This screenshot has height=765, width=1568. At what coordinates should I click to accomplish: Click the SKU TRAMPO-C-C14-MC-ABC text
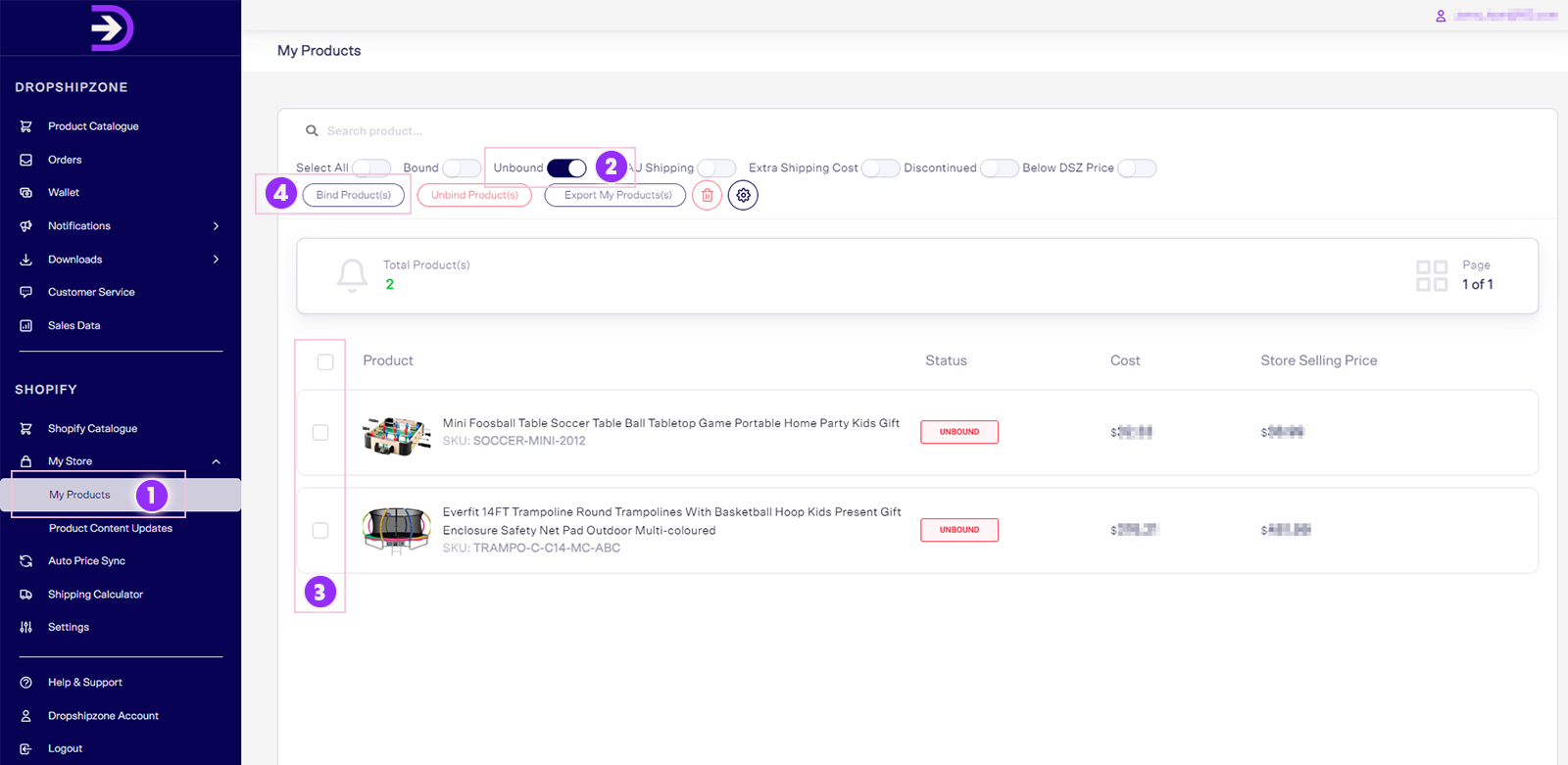coord(531,549)
